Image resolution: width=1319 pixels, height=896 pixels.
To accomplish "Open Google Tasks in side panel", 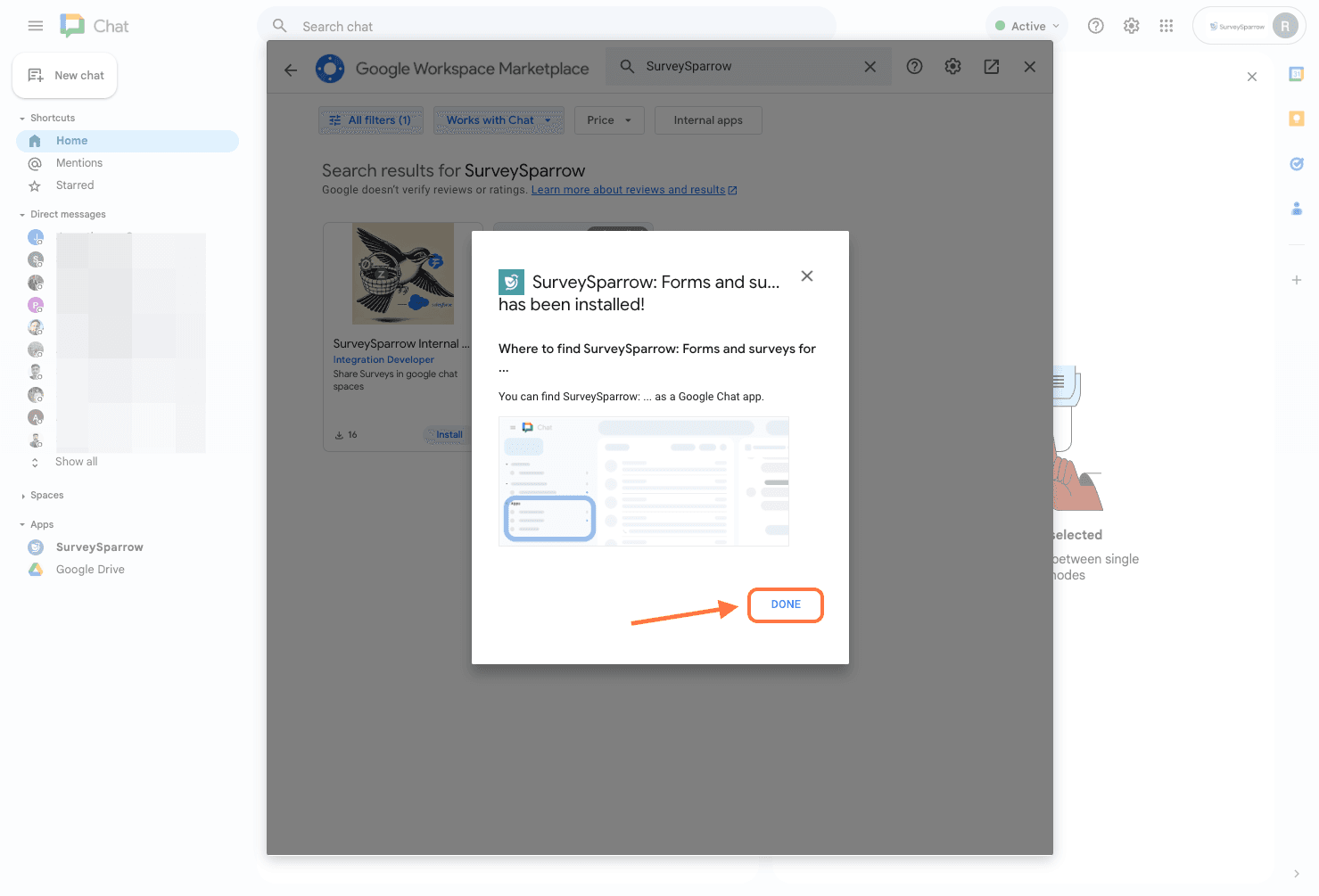I will point(1296,163).
